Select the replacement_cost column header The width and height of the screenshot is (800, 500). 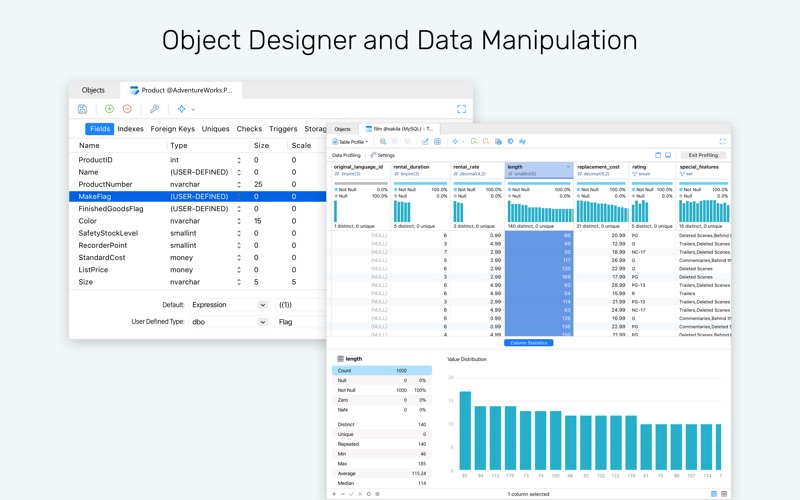601,170
